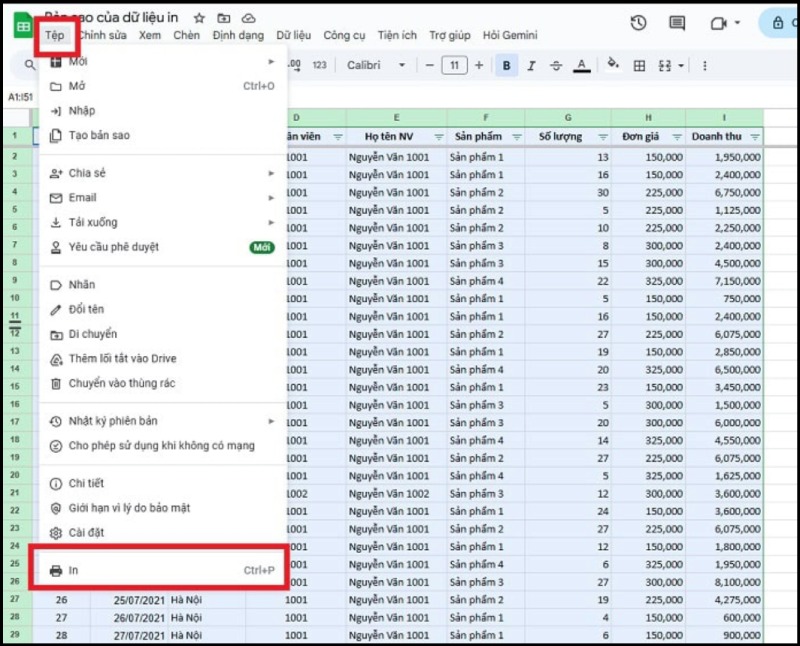Image resolution: width=800 pixels, height=646 pixels.
Task: Toggle filter on Số lượng column header
Action: 603,137
